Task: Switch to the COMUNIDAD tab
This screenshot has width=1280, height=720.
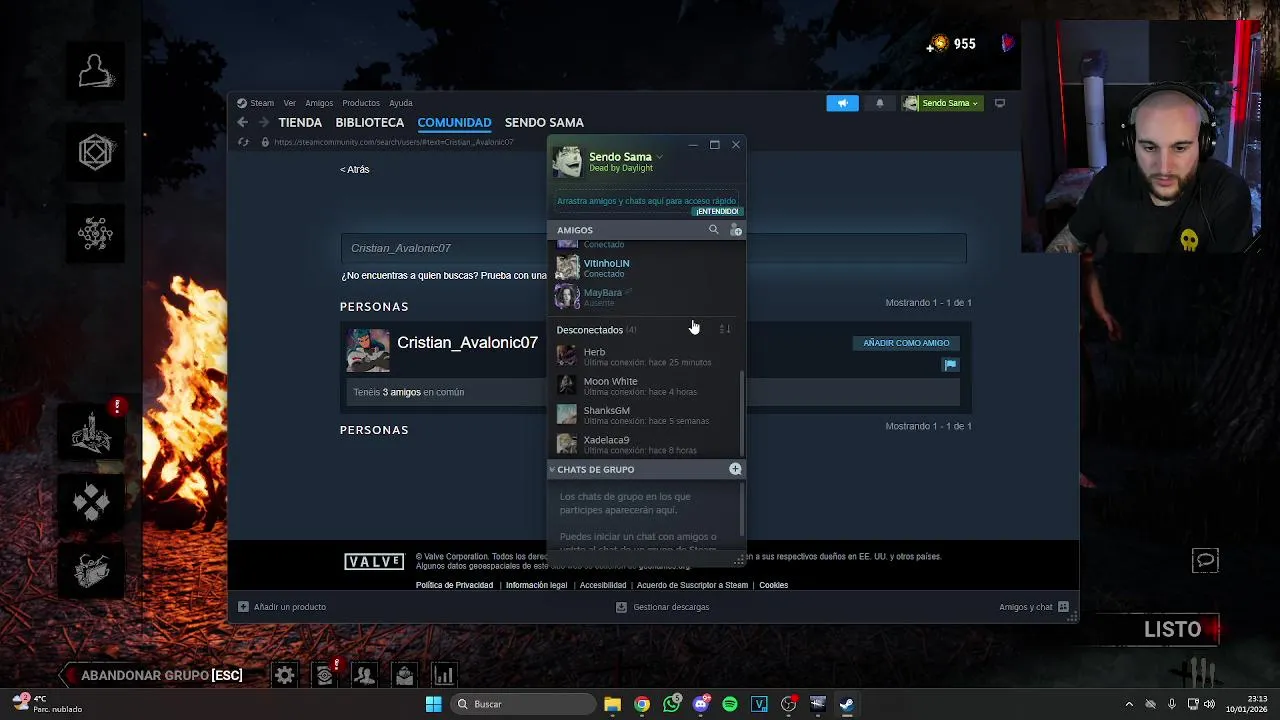Action: pos(454,122)
